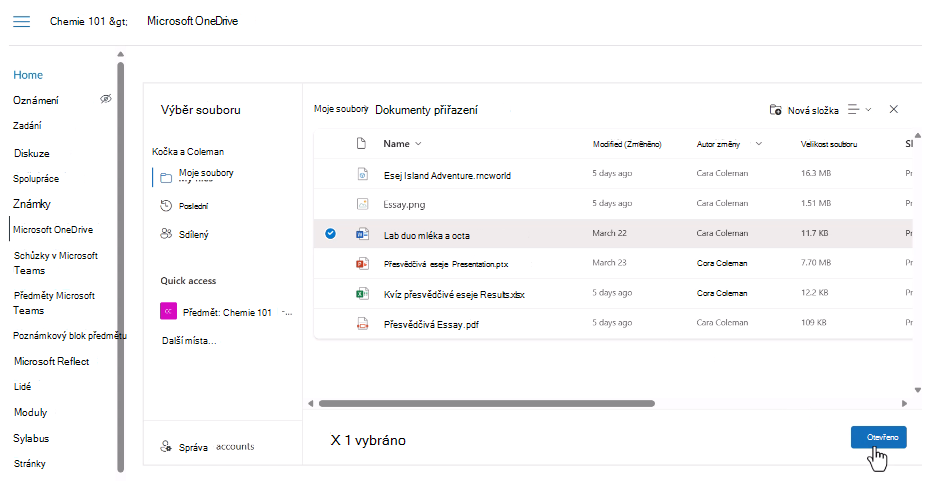Screen dimensions: 930x481
Task: Expand the Name column sort dropdown
Action: tap(418, 144)
